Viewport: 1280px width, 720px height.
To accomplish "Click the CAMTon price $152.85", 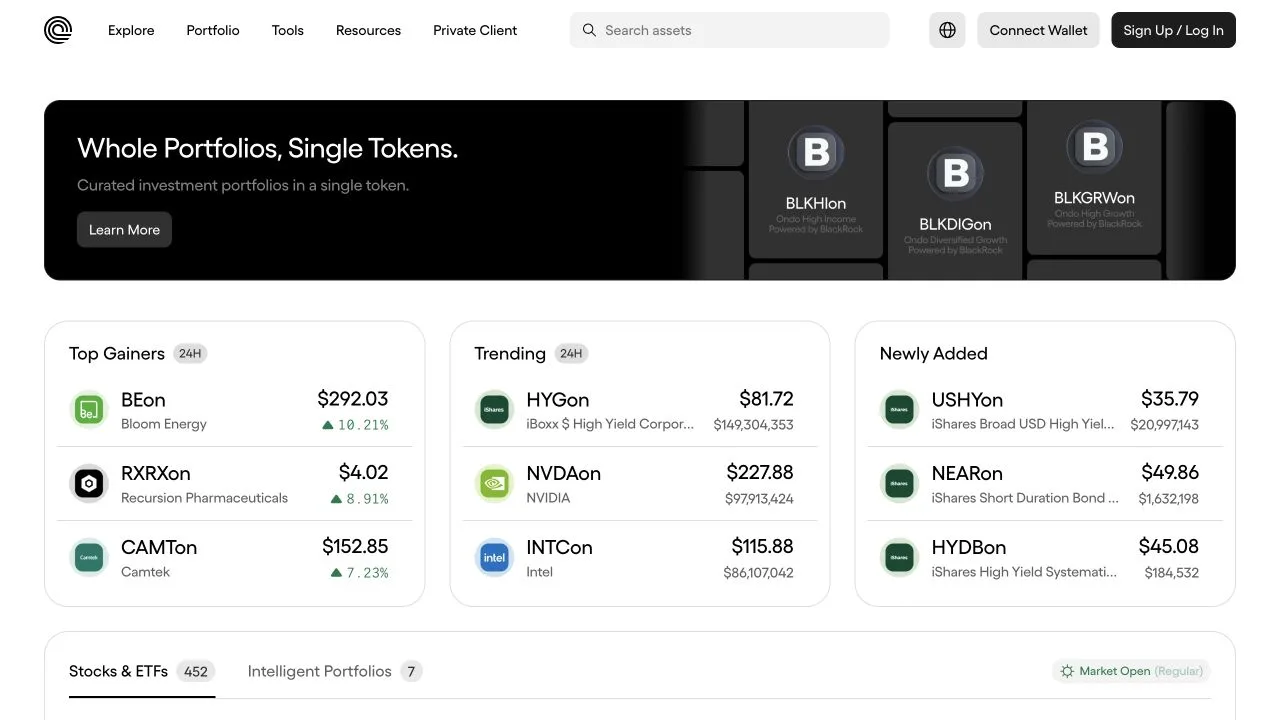I will pos(355,547).
